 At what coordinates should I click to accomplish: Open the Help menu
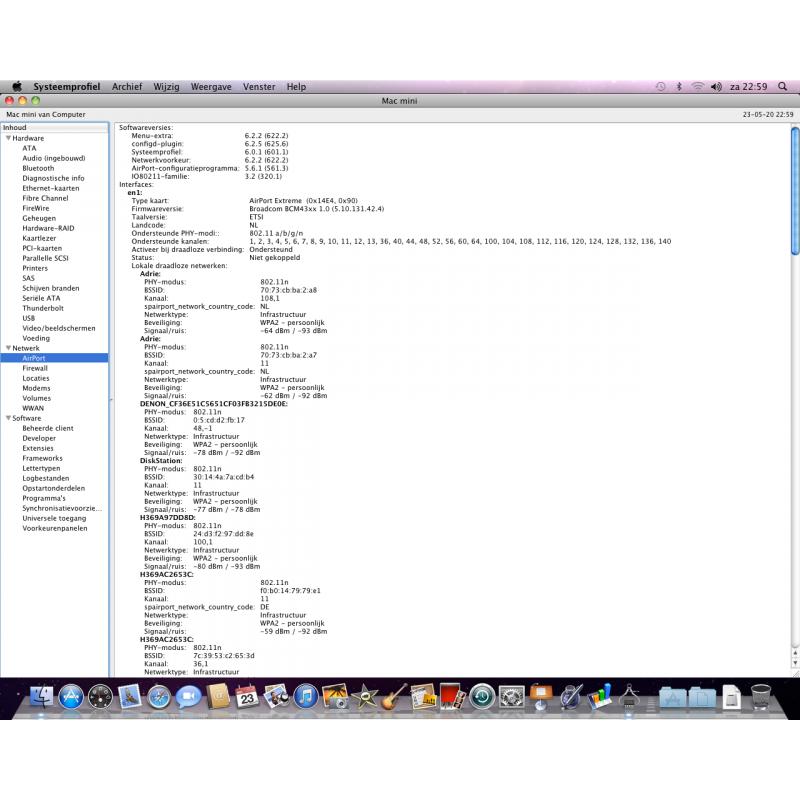[296, 87]
